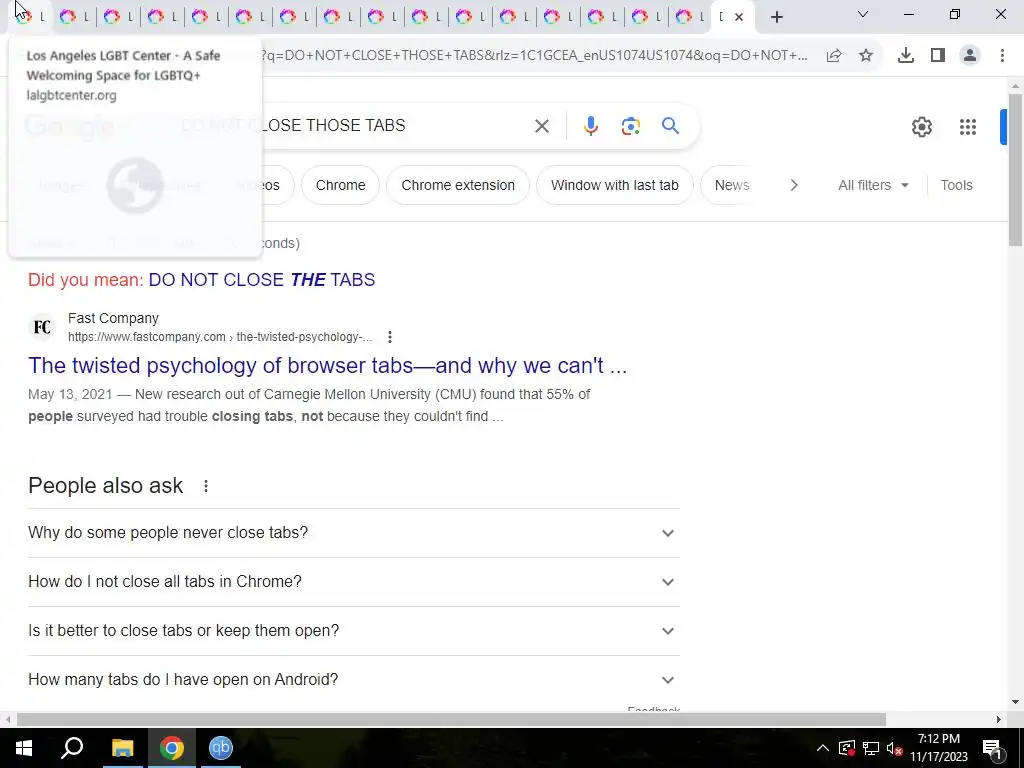Open Windows taskbar search
This screenshot has height=768, width=1024.
(x=72, y=748)
